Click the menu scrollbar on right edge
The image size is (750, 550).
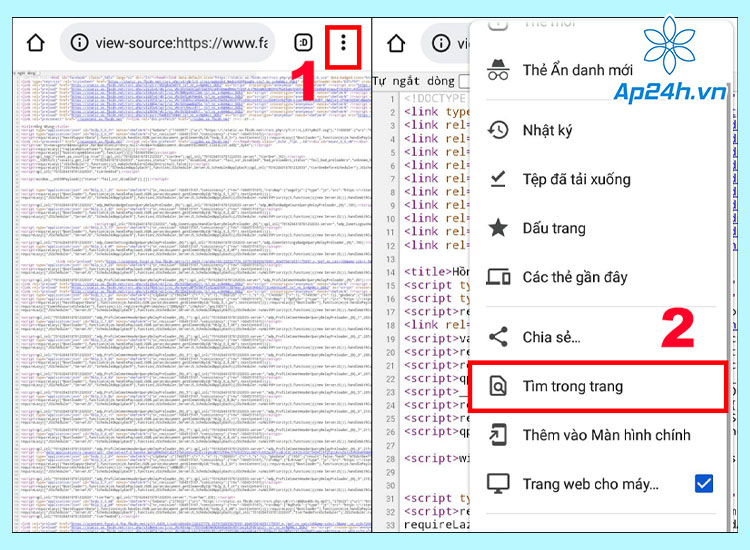[728, 306]
